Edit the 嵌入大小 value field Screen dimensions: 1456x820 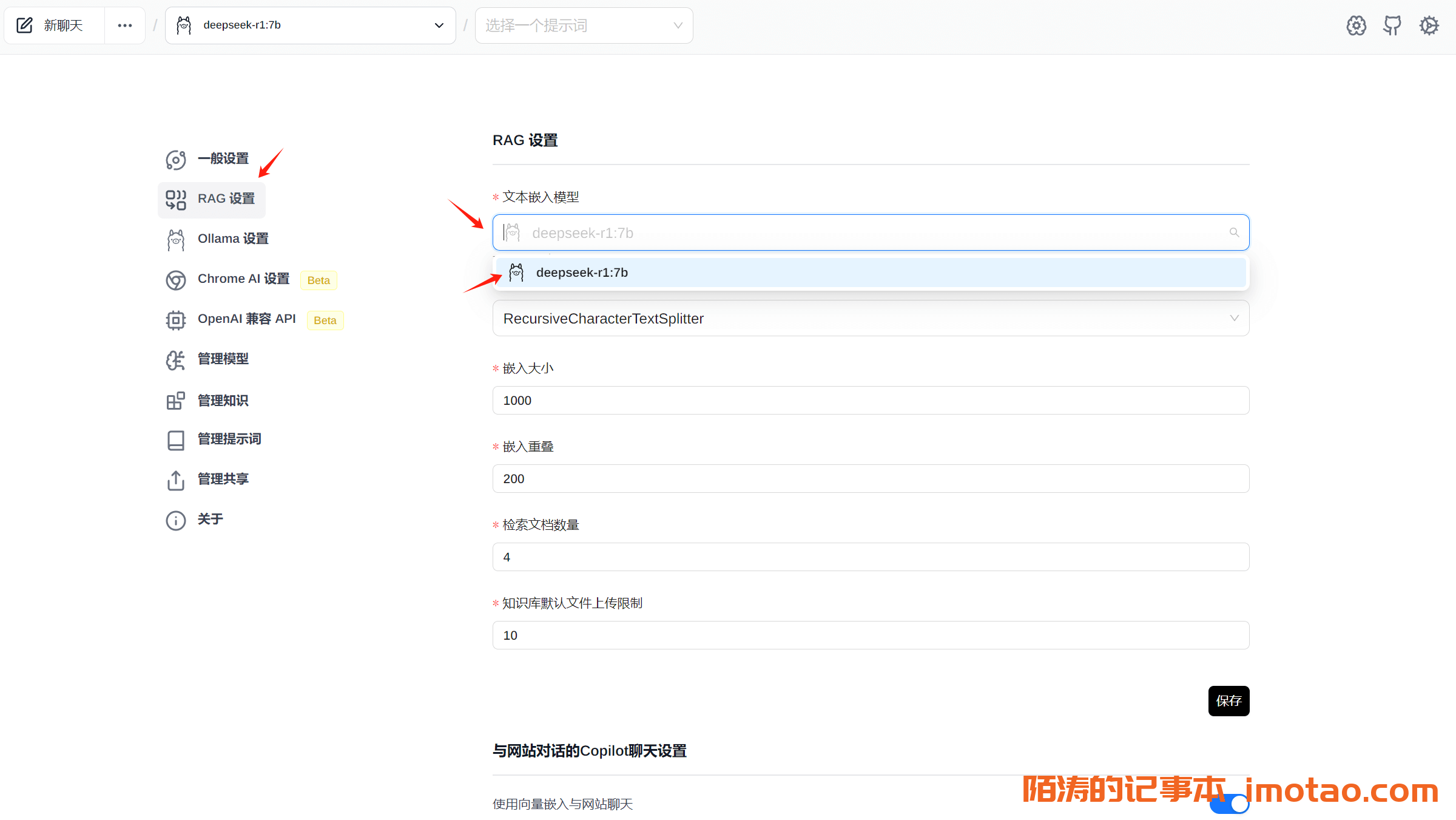871,400
